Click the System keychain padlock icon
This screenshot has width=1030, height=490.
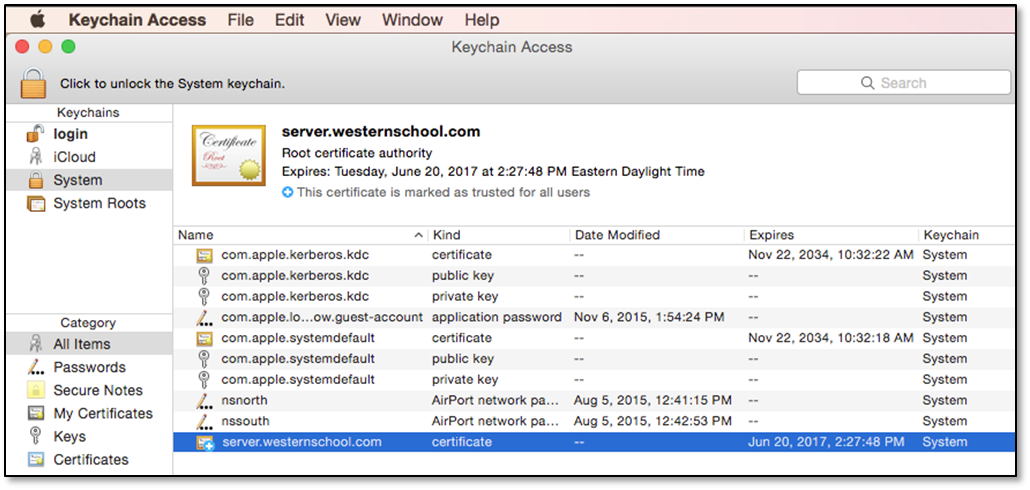click(35, 180)
